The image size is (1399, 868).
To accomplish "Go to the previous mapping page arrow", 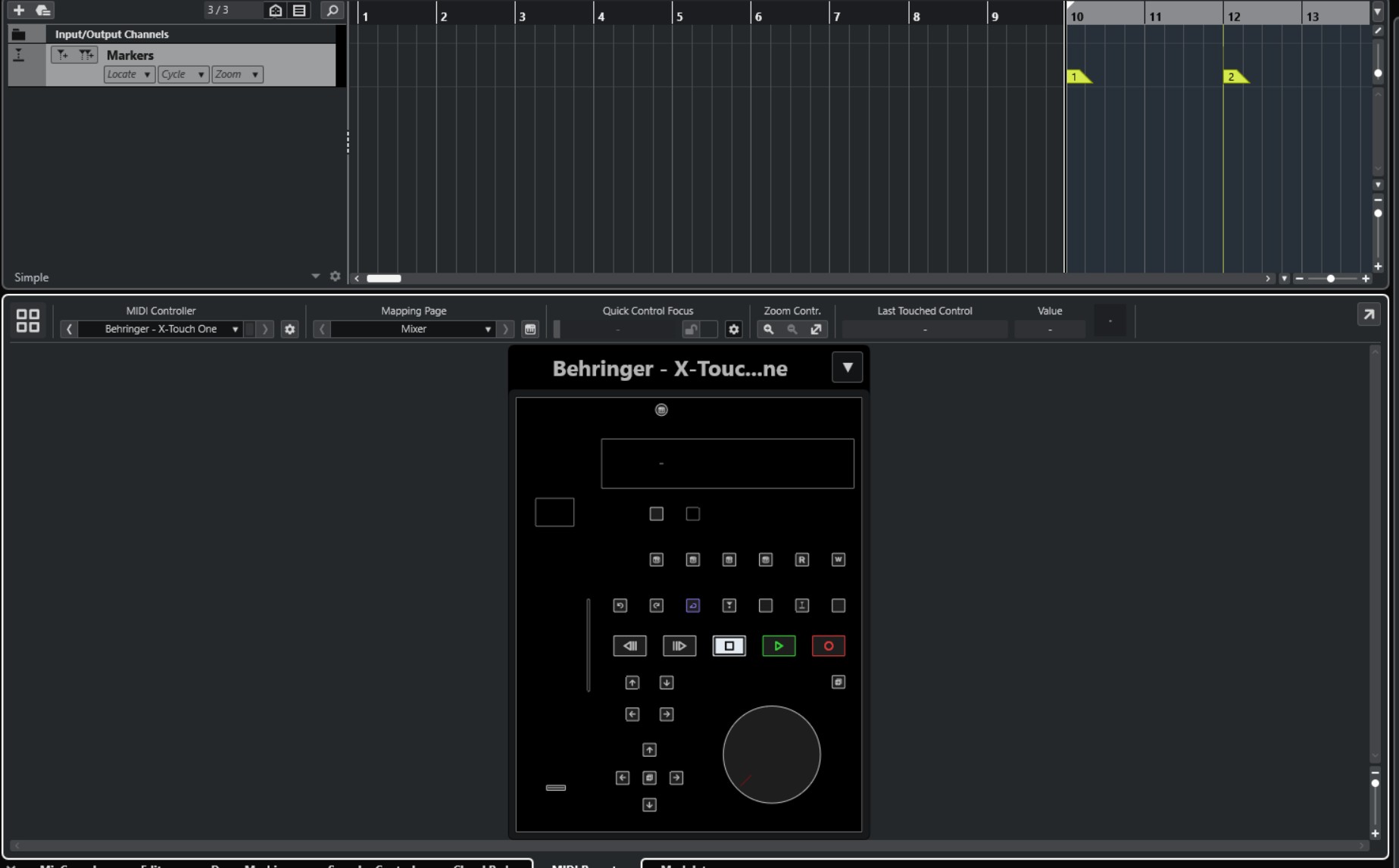I will [x=322, y=329].
